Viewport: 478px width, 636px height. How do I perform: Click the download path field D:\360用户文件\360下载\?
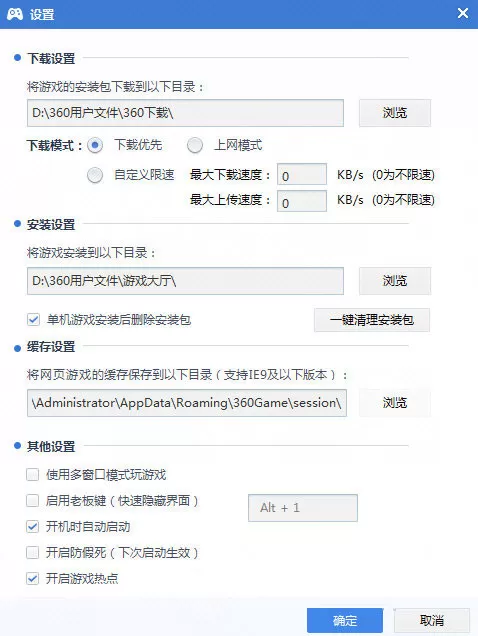point(185,113)
